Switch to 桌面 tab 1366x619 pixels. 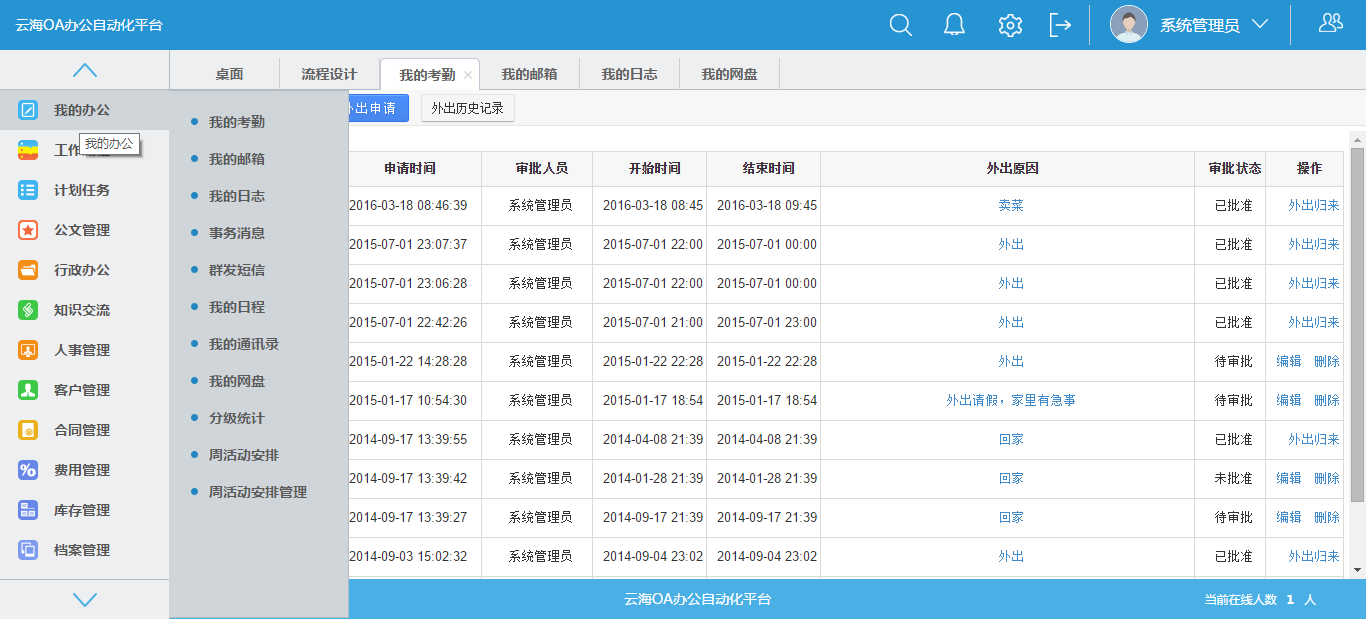coord(229,74)
